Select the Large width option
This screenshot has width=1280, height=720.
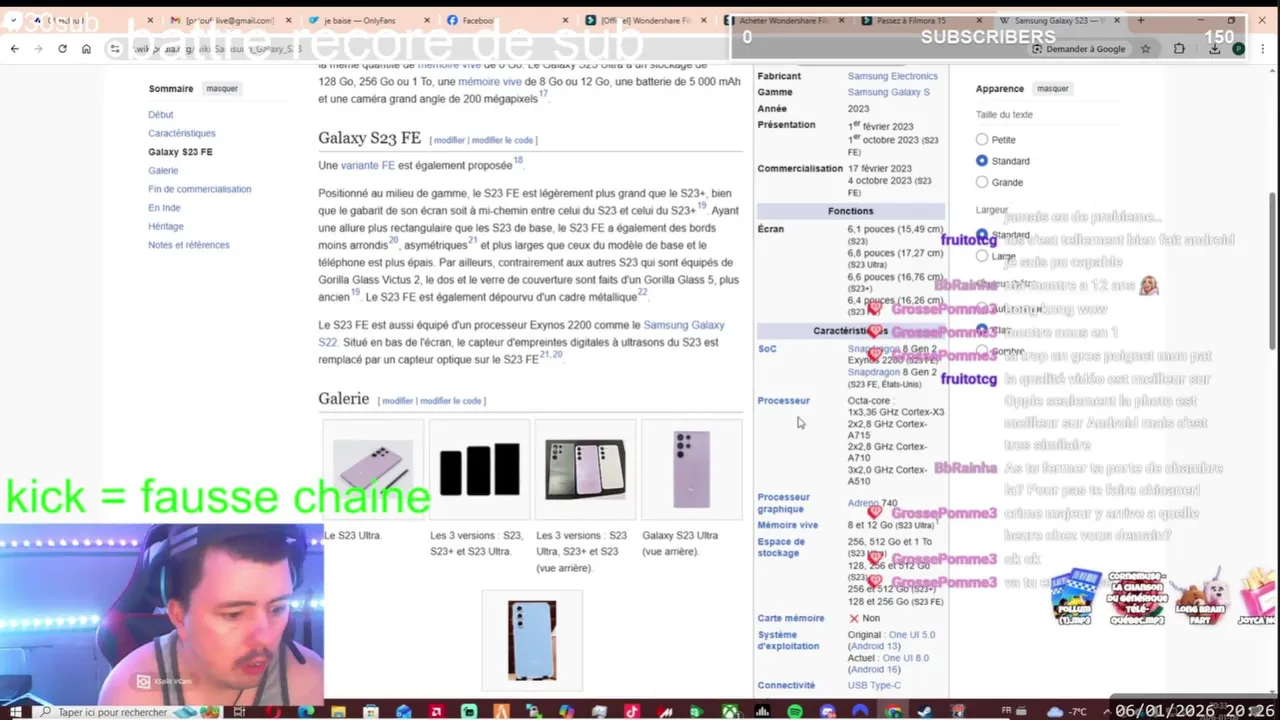982,256
